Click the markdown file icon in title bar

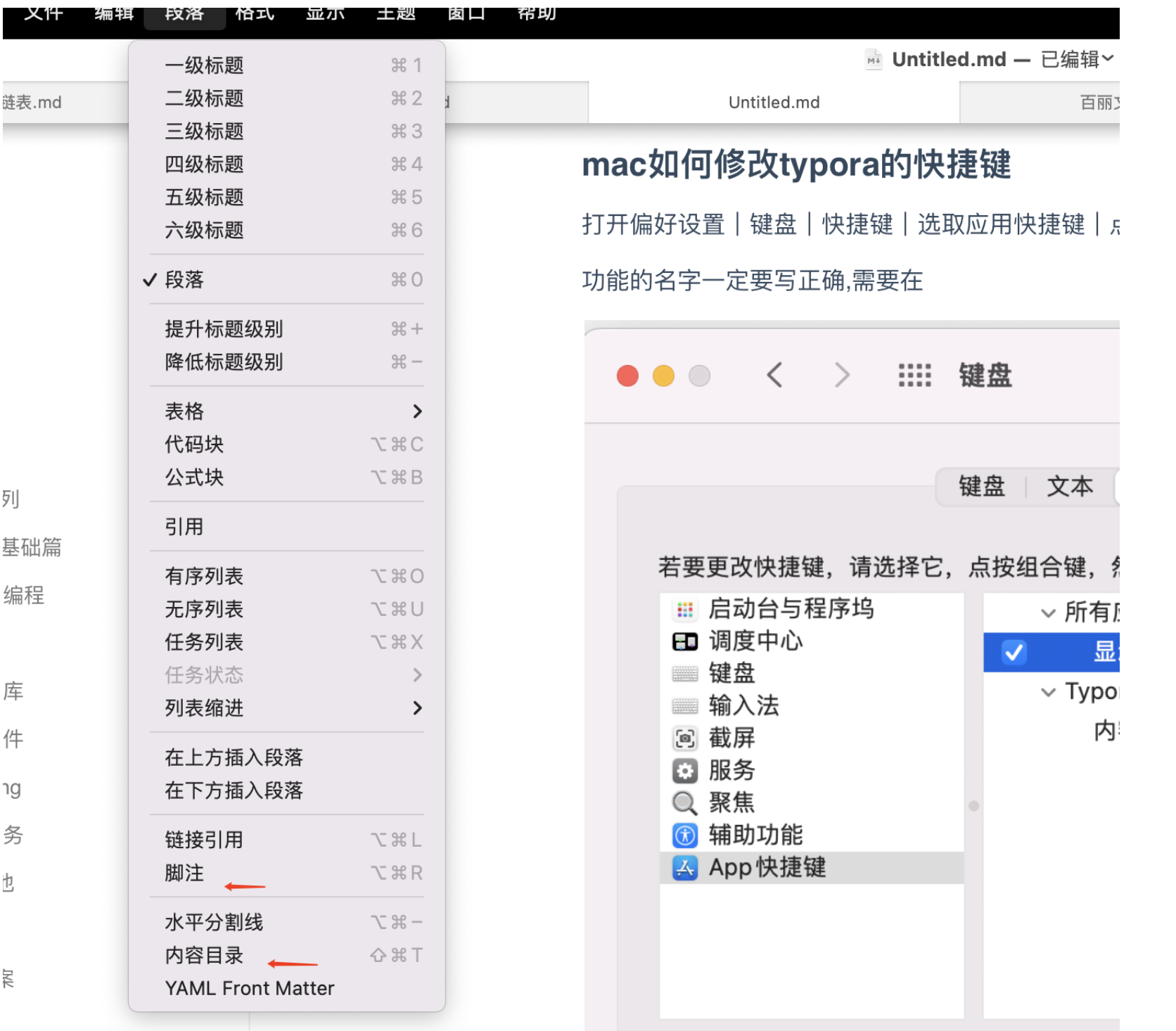coord(874,60)
